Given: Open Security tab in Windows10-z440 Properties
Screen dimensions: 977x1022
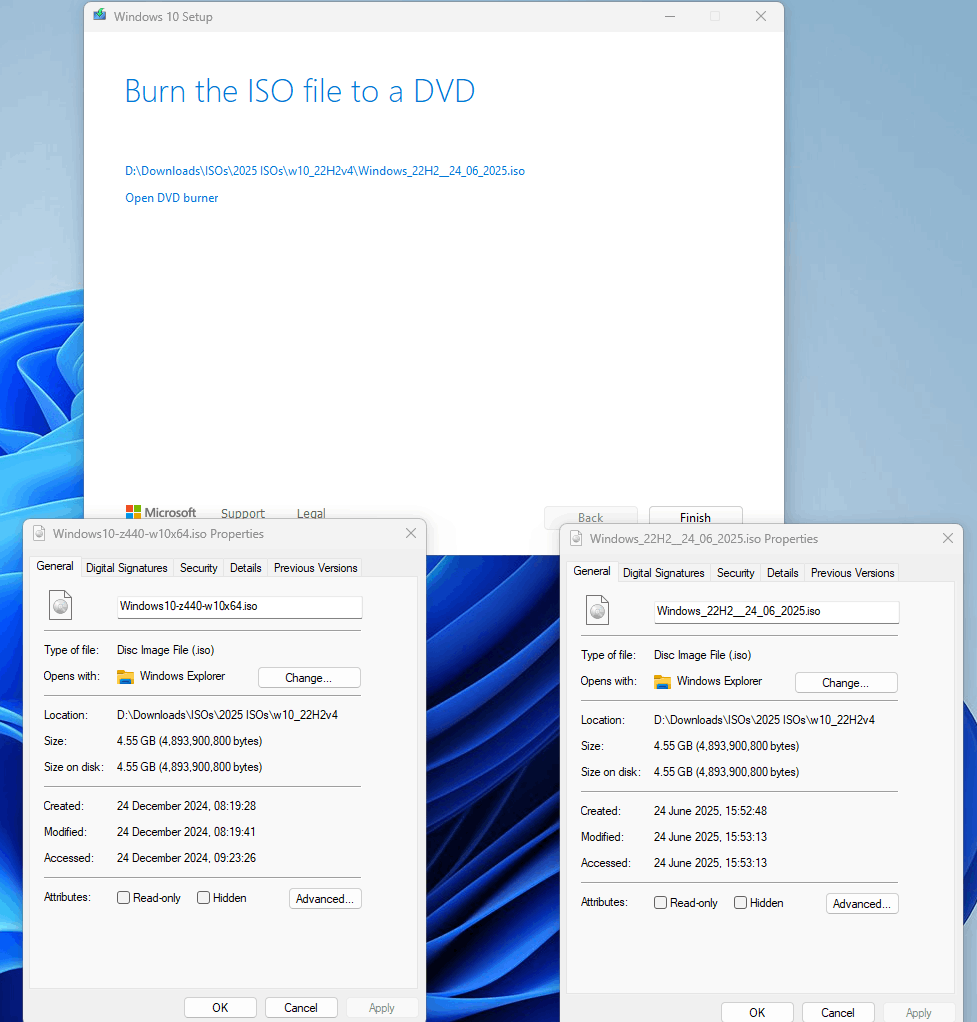Looking at the screenshot, I should pos(199,568).
